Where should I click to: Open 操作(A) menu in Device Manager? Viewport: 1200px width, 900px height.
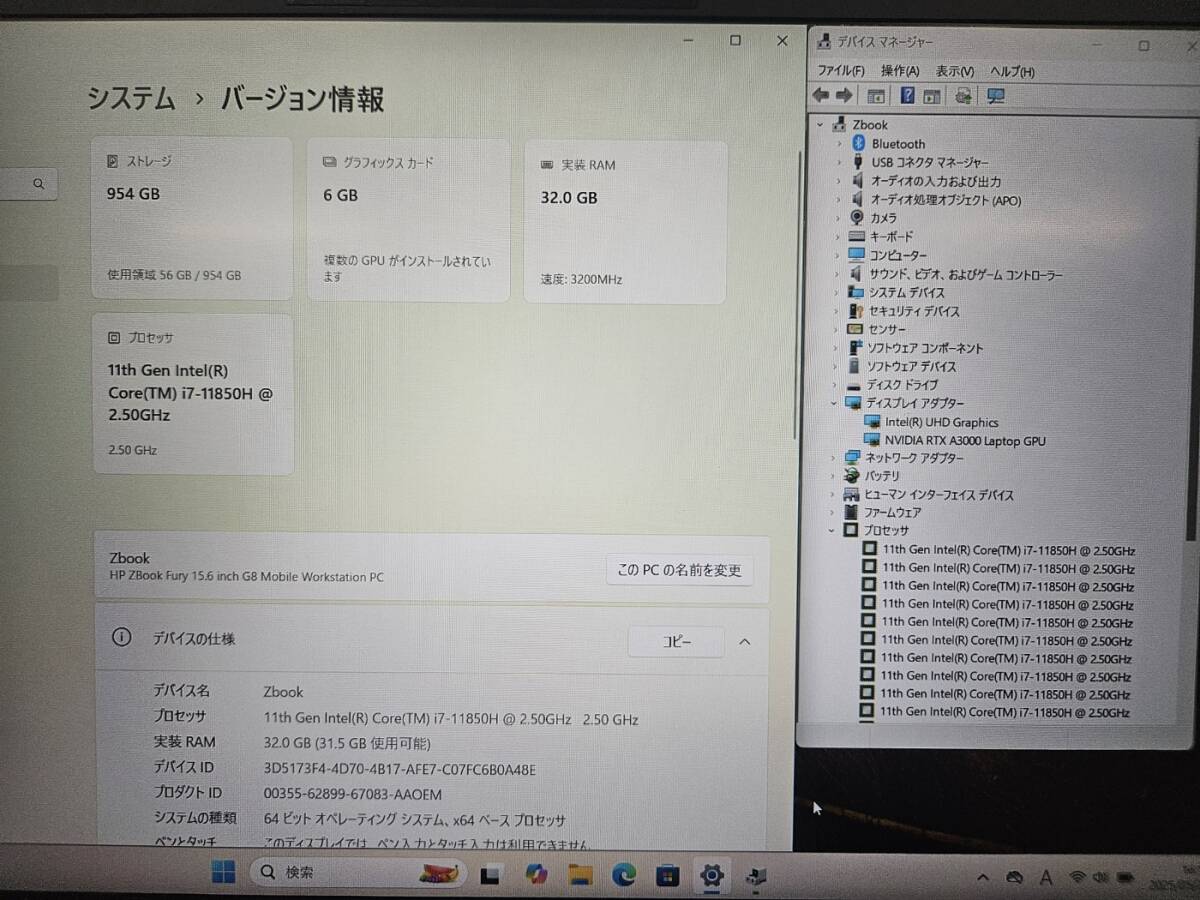[x=900, y=71]
